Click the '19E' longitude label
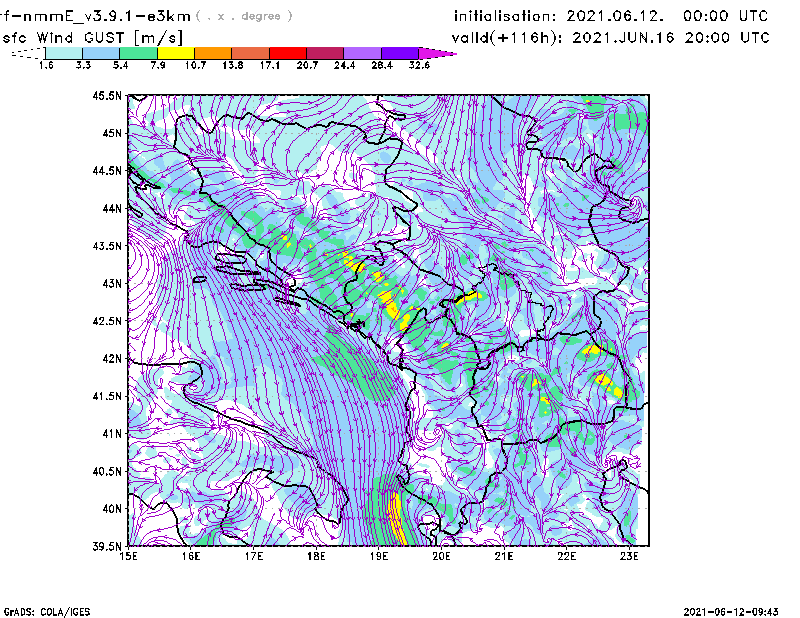Image resolution: width=800 pixels, height=618 pixels. (379, 556)
